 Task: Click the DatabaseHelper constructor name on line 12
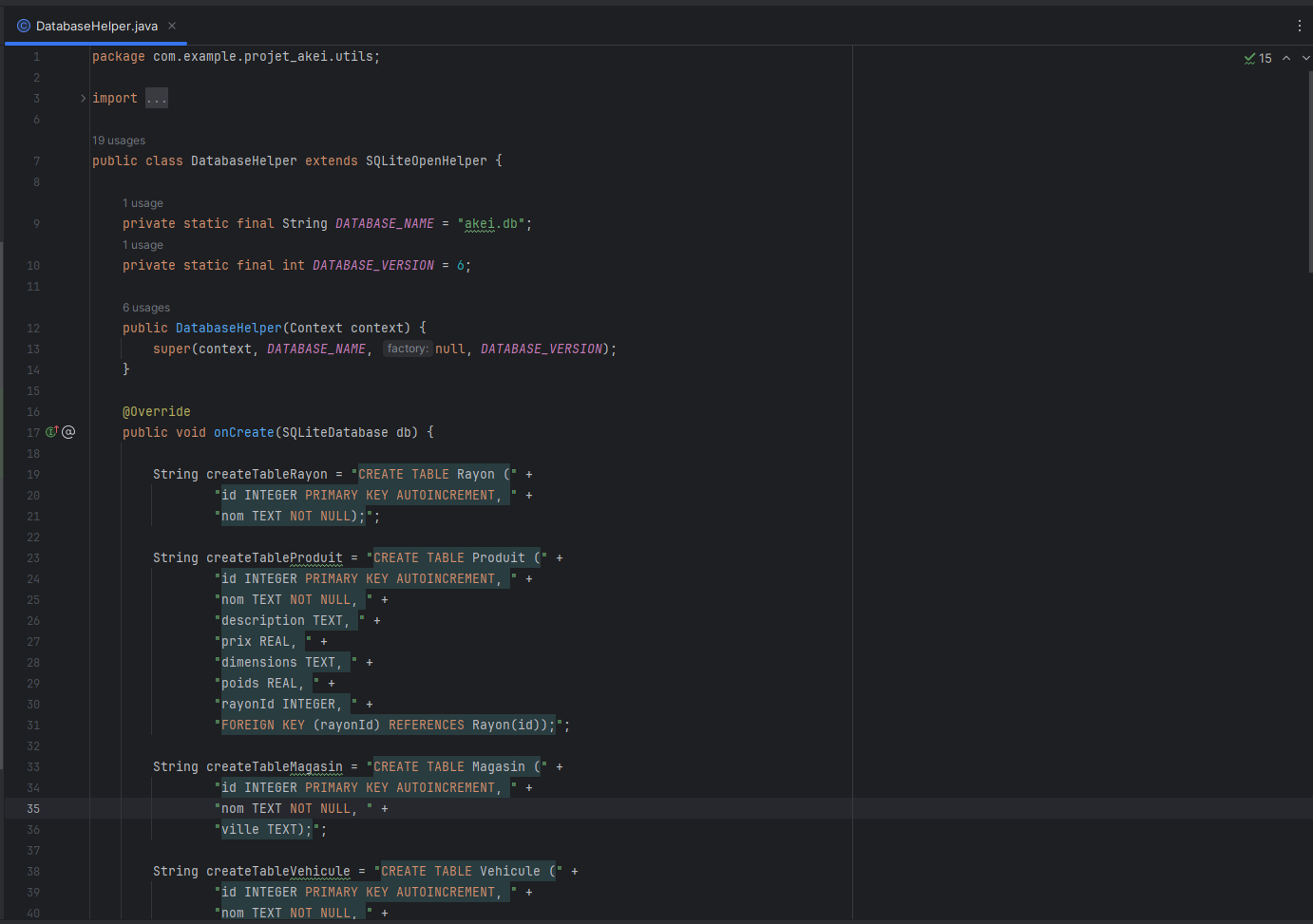229,329
